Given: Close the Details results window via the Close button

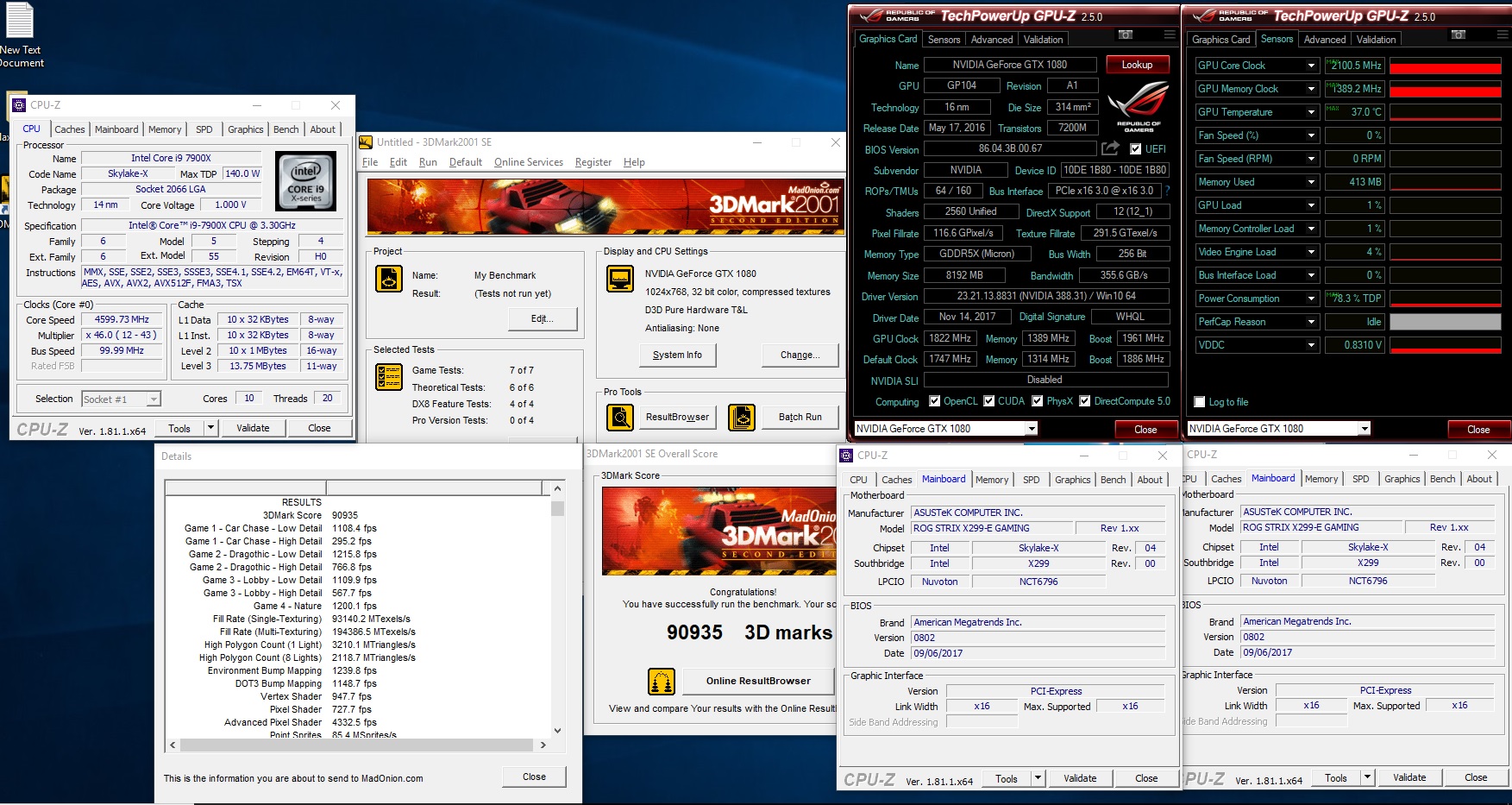Looking at the screenshot, I should 534,777.
